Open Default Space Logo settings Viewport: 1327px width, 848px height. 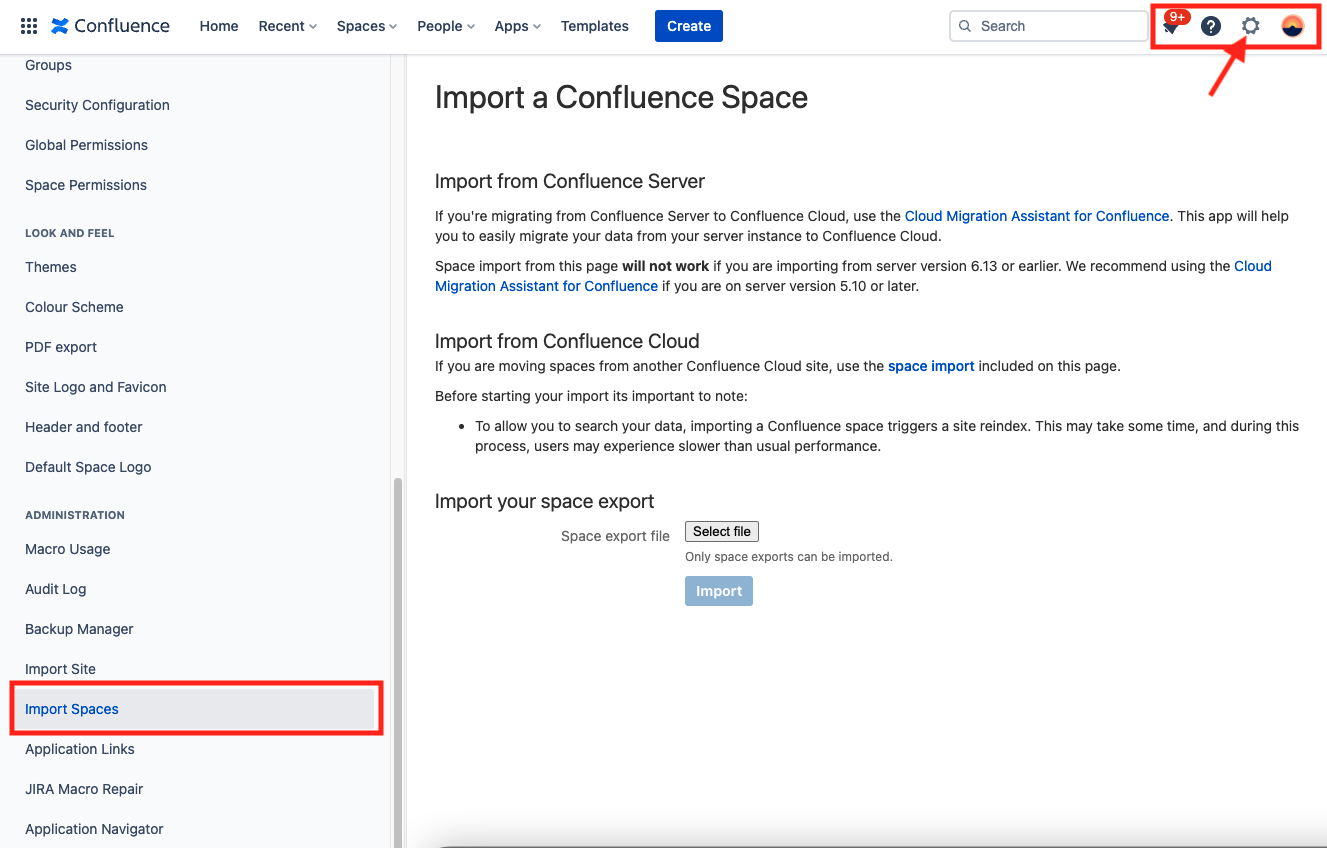click(88, 467)
